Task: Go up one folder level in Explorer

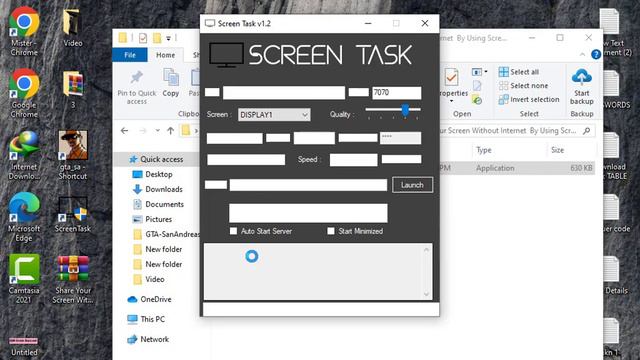Action: [171, 131]
